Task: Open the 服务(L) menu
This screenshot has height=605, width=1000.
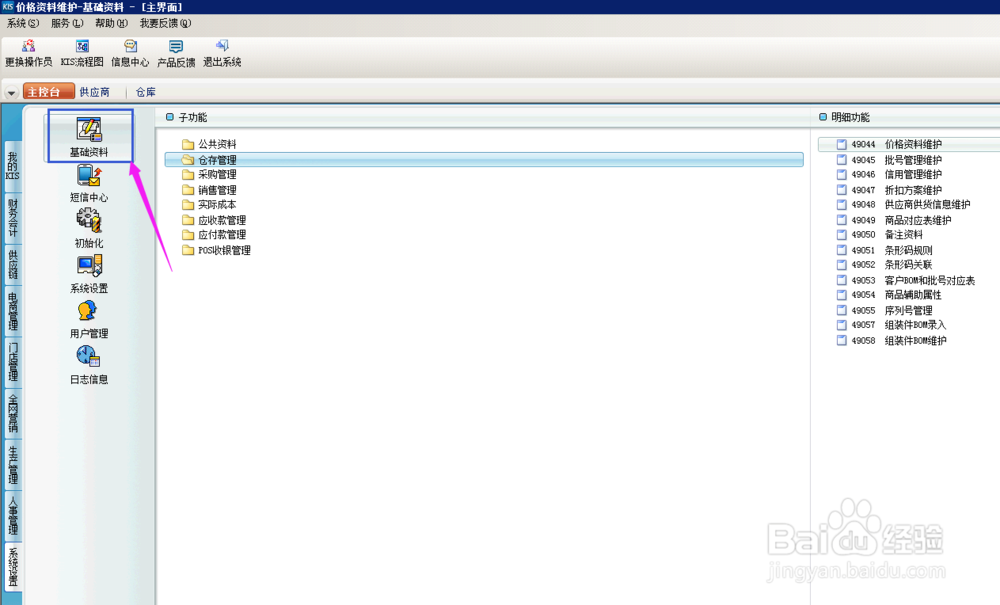Action: coord(67,23)
